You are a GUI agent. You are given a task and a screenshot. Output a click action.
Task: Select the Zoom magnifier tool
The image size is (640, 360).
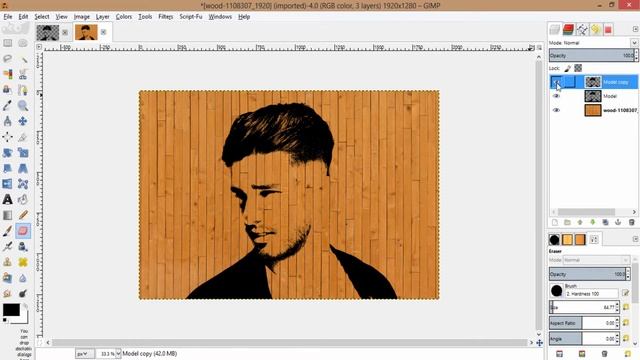coord(23,106)
